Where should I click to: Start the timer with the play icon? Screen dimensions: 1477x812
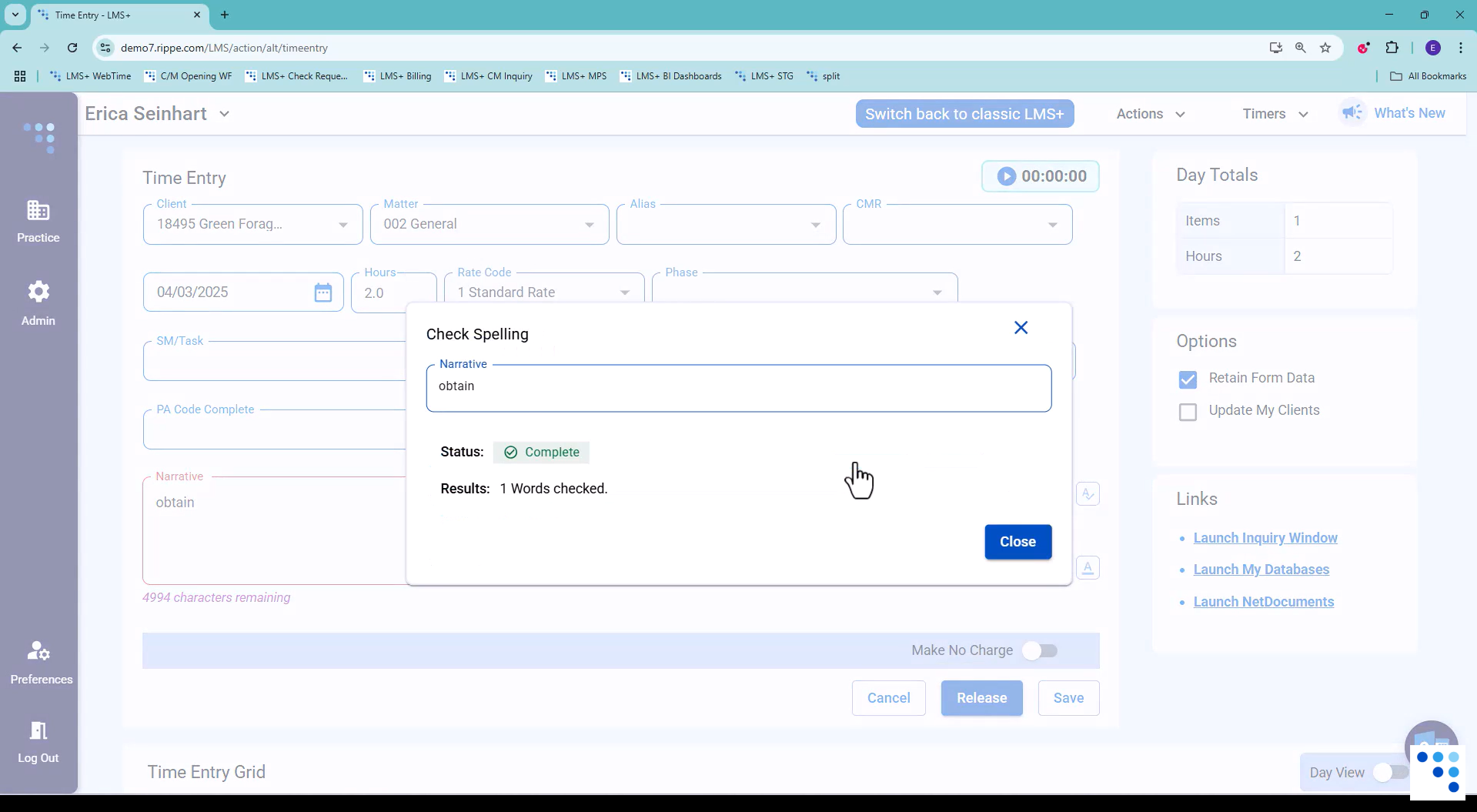click(x=1006, y=175)
